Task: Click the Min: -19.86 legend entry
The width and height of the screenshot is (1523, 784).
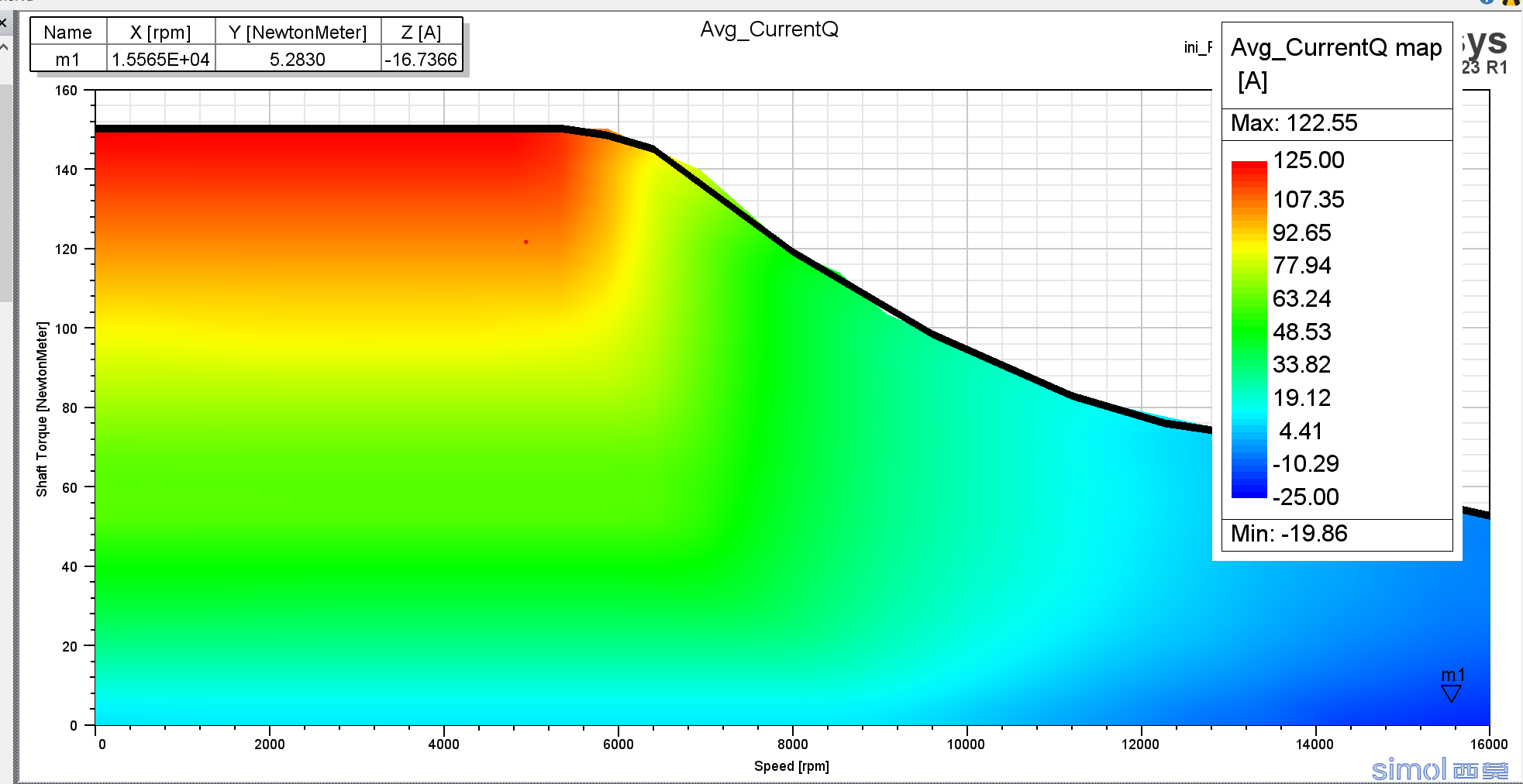Action: [x=1289, y=534]
